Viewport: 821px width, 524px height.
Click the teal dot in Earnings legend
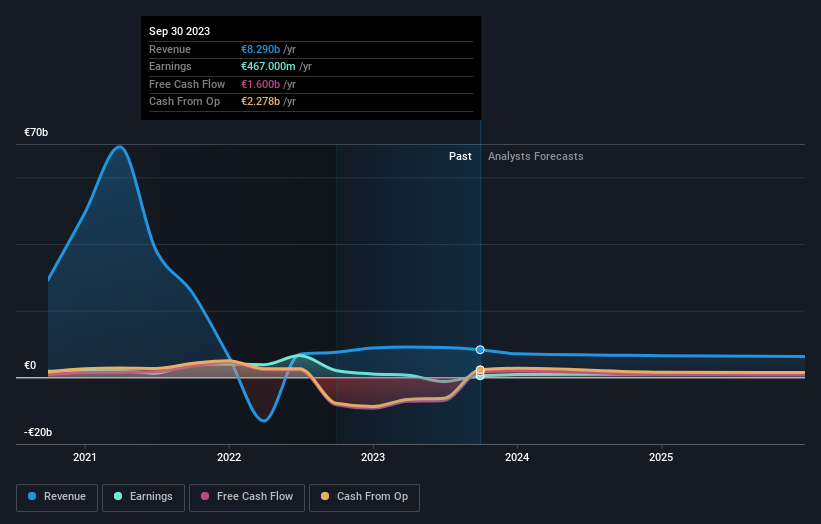tap(118, 496)
